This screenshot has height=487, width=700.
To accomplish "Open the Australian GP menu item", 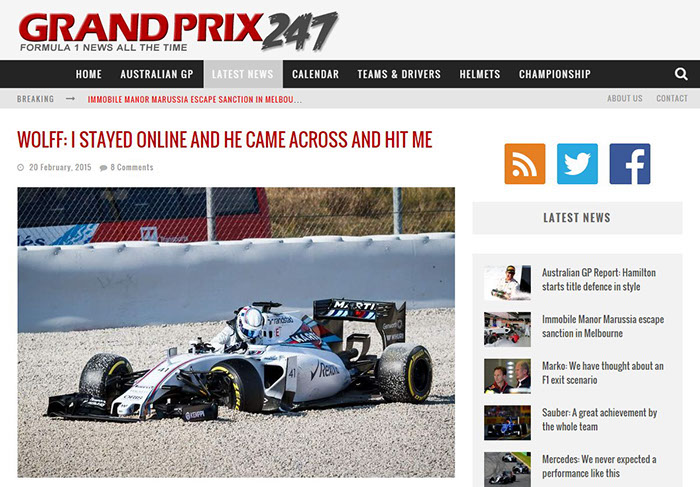I will point(157,74).
